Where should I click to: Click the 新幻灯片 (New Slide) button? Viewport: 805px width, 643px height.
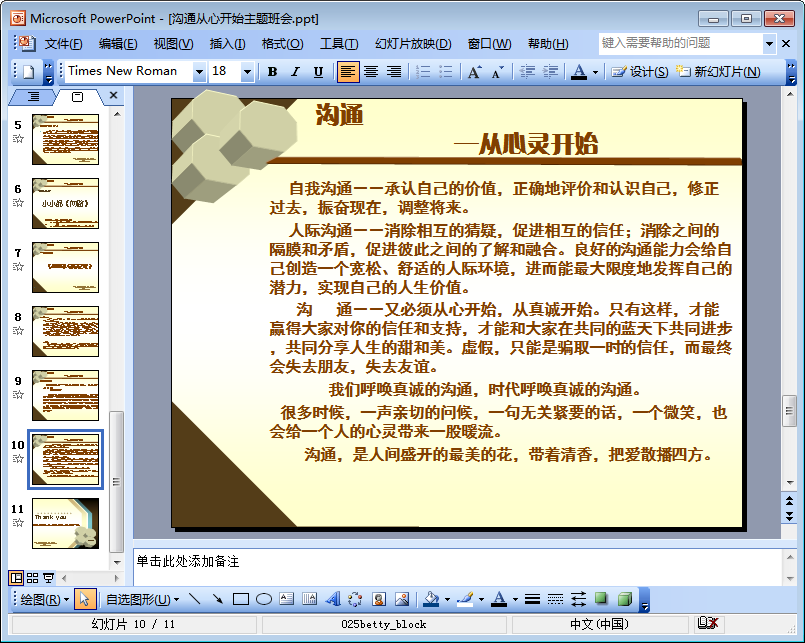tap(718, 71)
